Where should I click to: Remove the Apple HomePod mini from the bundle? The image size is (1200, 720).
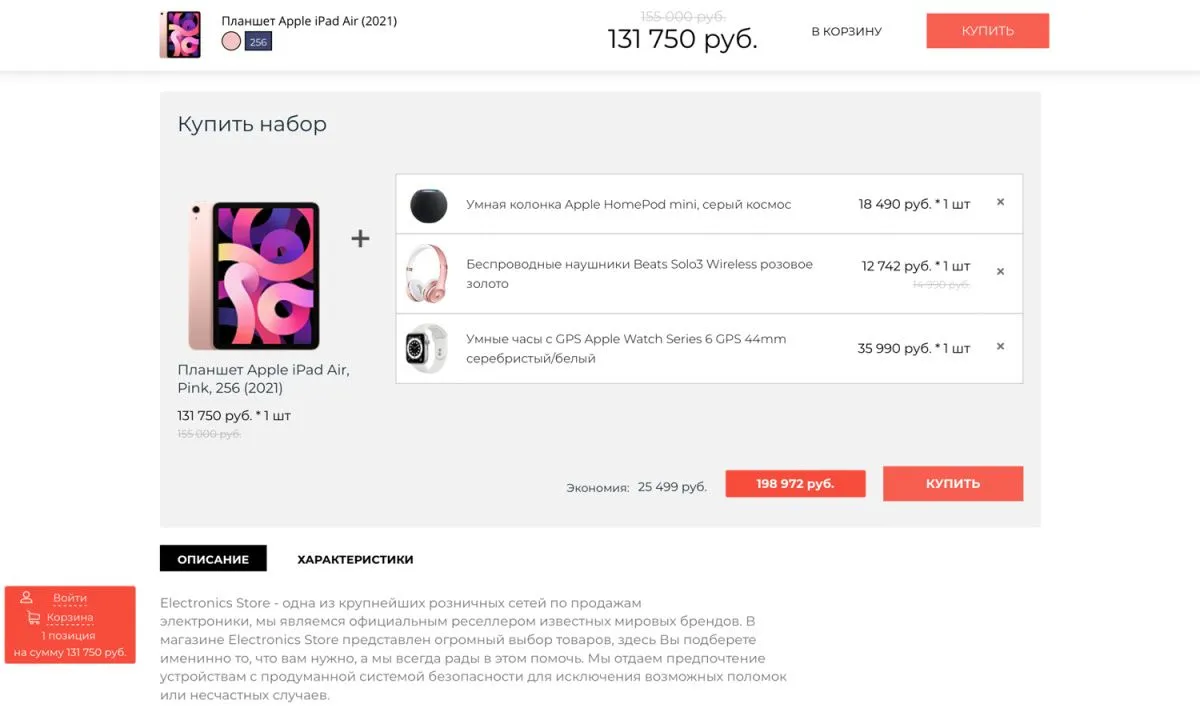[x=1000, y=201]
